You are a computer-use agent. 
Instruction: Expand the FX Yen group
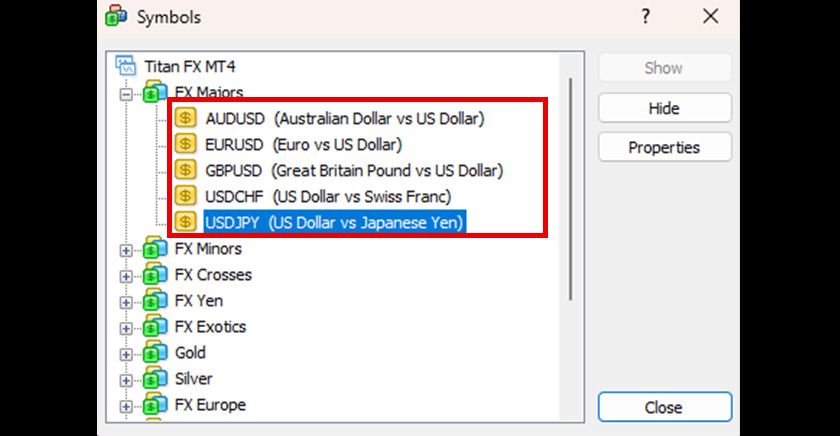coord(126,302)
